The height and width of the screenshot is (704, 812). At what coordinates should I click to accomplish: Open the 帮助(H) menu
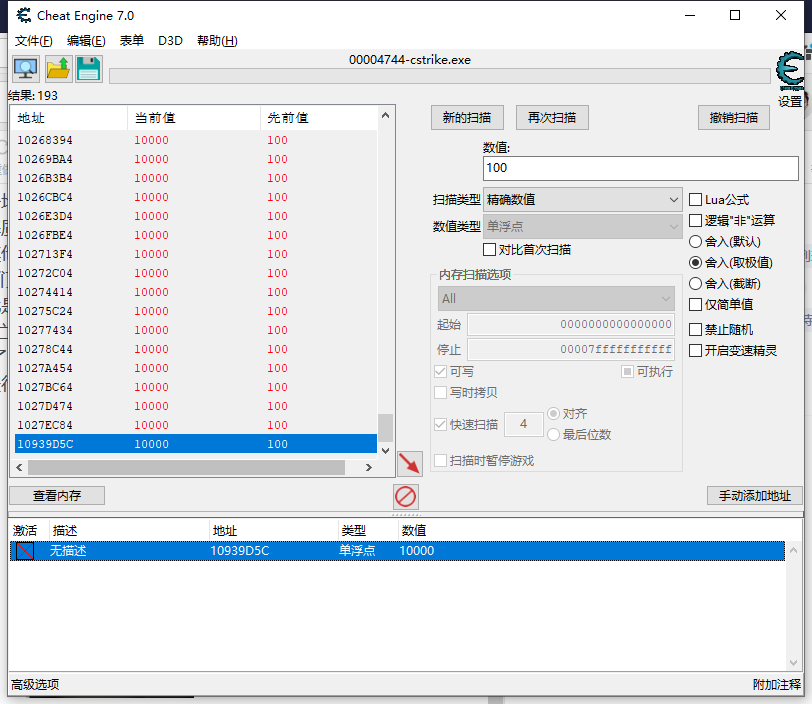217,41
